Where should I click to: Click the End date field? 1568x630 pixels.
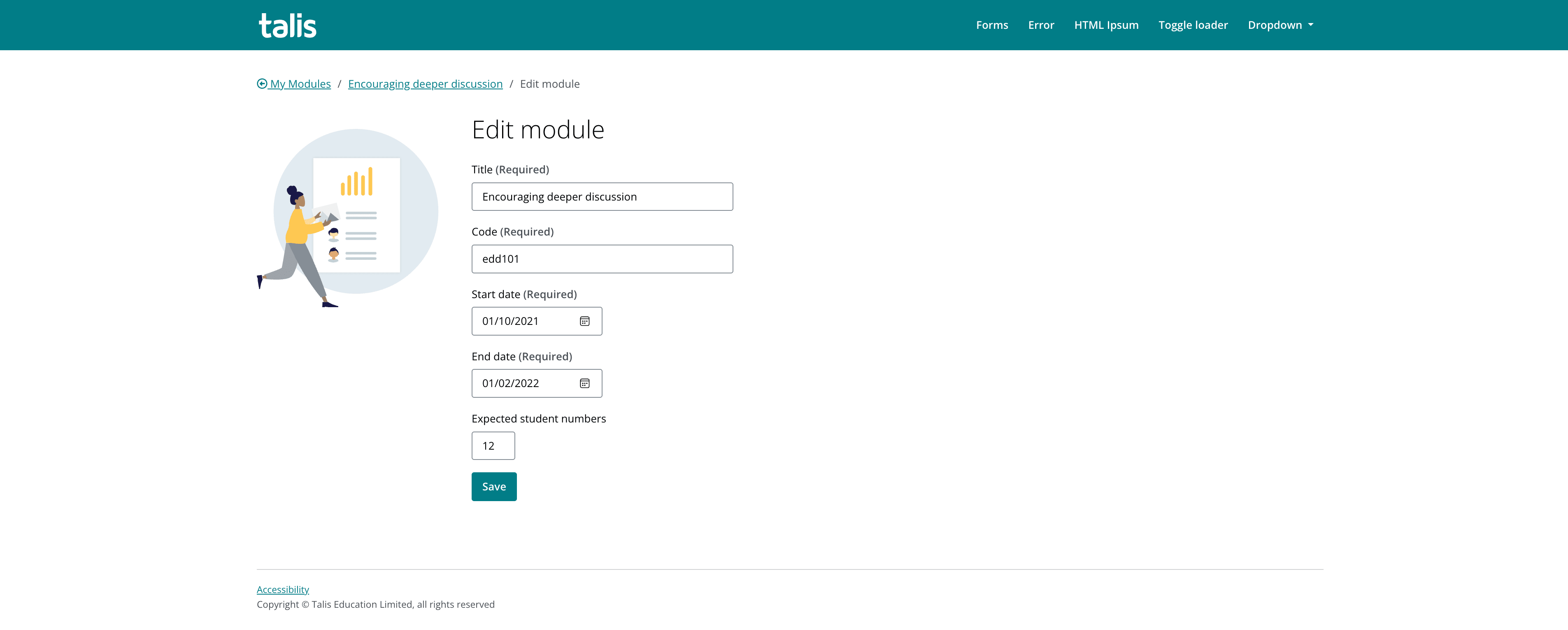536,383
